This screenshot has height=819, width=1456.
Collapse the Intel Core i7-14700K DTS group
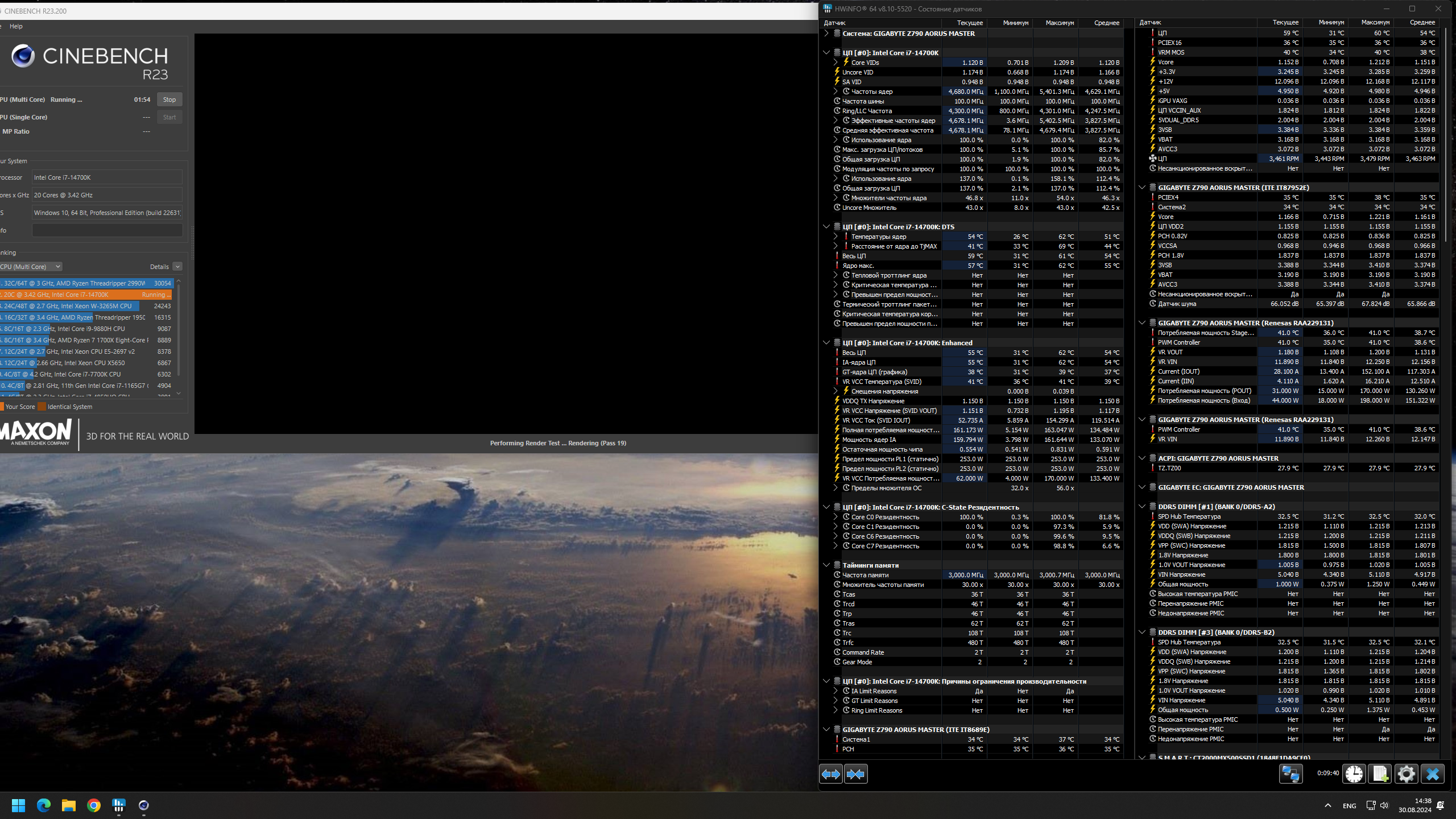tap(826, 227)
